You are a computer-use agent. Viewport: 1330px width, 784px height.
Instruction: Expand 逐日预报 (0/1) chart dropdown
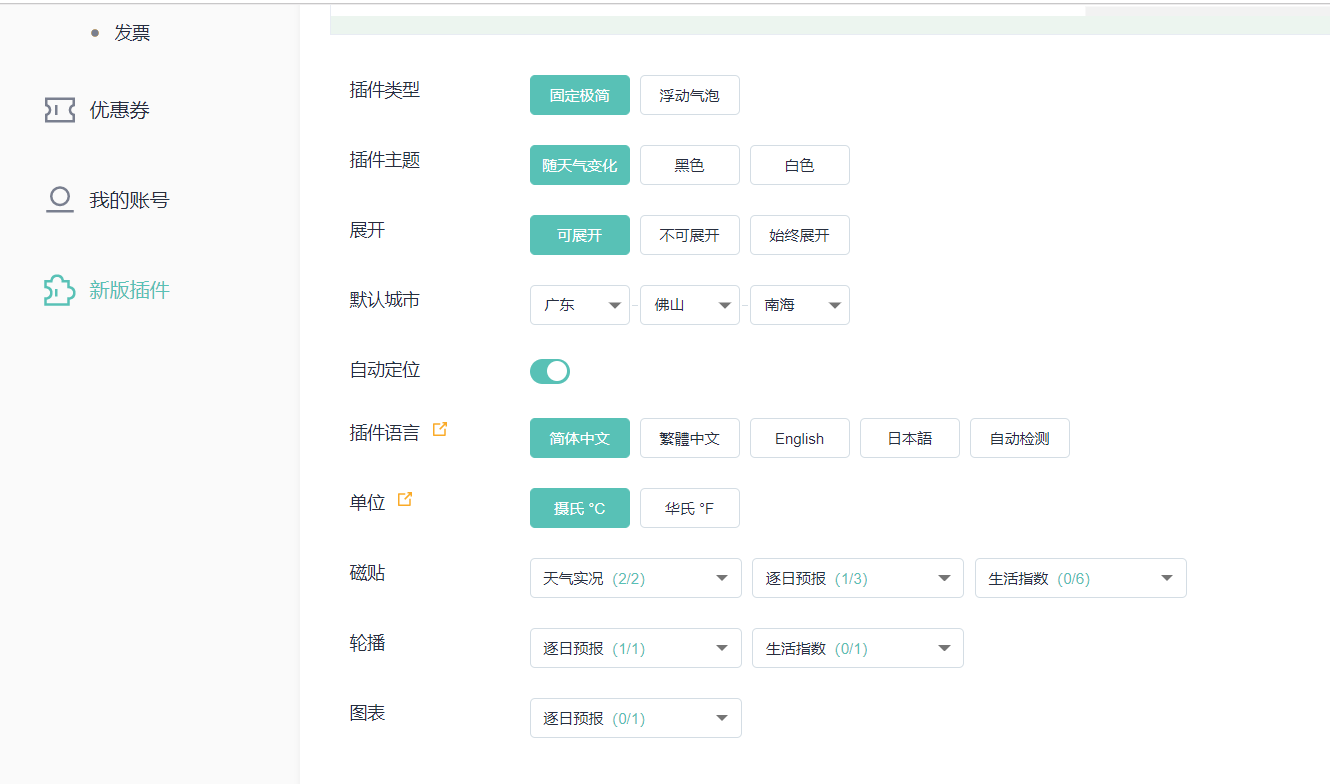[636, 718]
